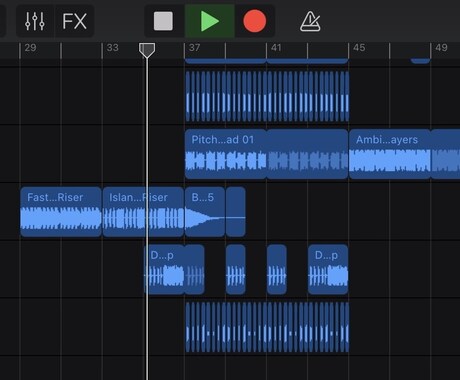Select the Ambi...ayers region

390,154
